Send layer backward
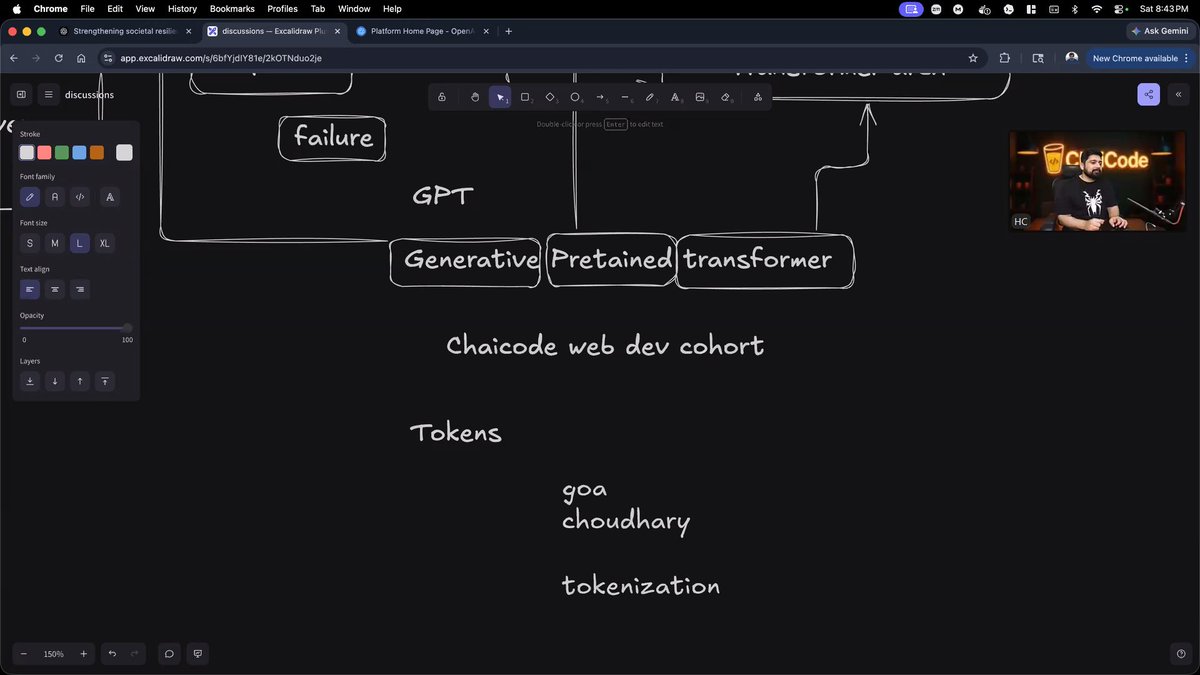This screenshot has width=1200, height=675. 55,381
